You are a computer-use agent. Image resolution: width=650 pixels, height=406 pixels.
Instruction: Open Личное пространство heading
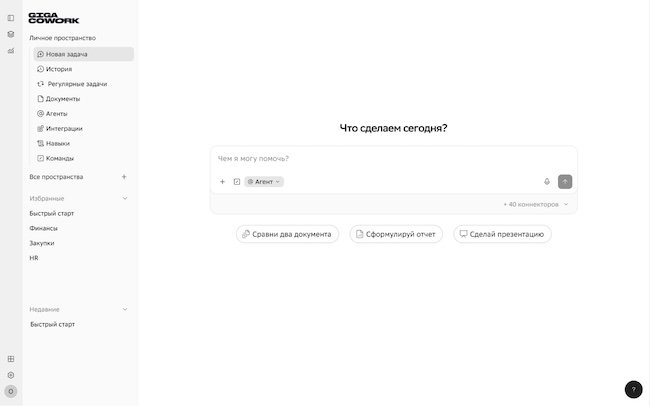62,38
